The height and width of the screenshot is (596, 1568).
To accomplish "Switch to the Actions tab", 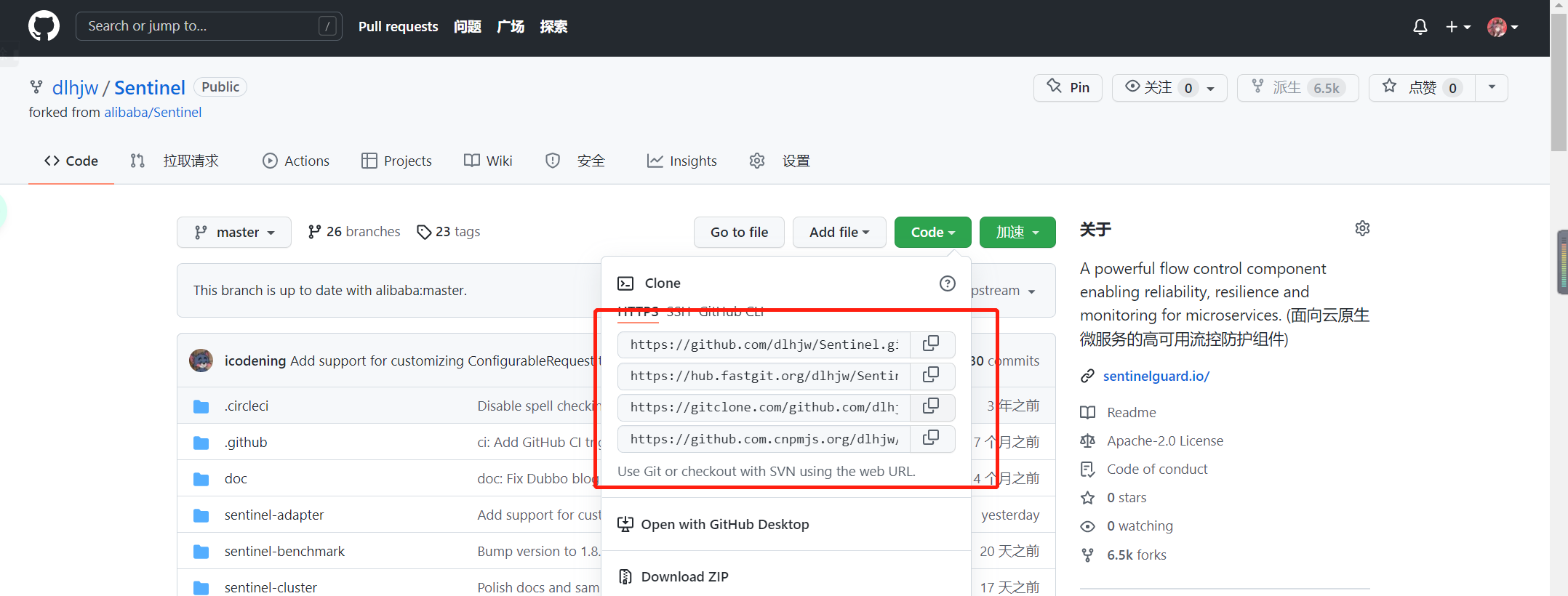I will click(x=296, y=161).
